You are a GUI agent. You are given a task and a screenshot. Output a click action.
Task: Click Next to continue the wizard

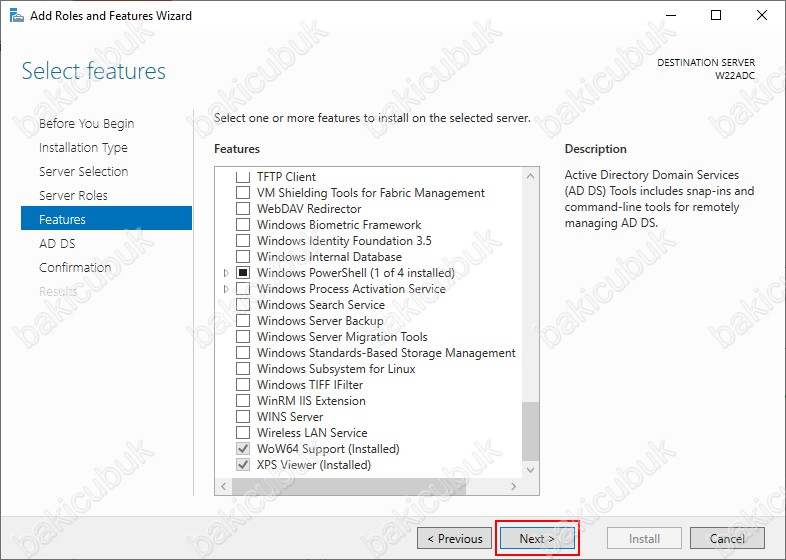(x=537, y=538)
